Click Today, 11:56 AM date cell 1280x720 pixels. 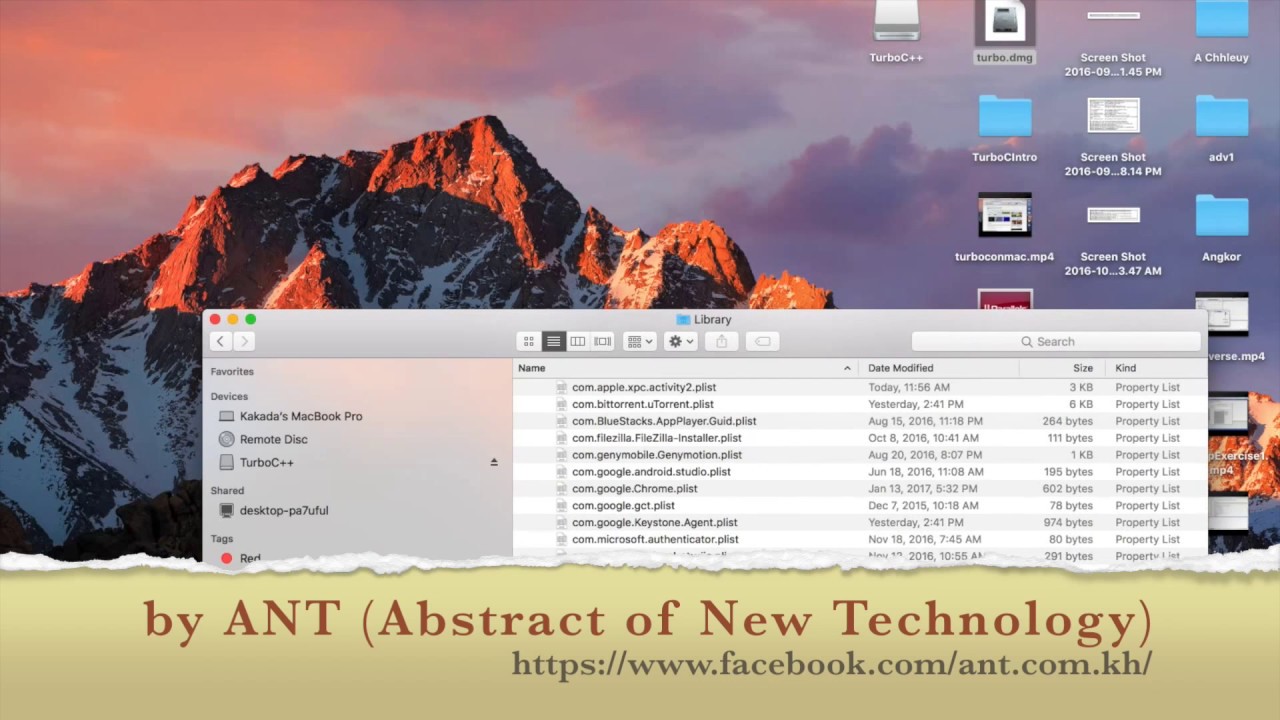908,387
